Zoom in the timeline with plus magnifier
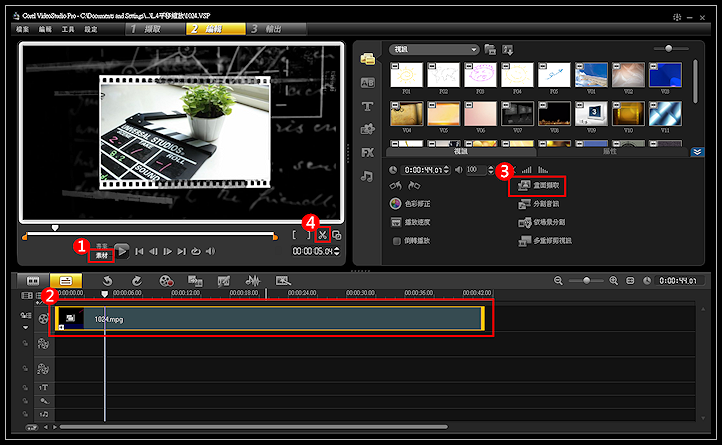Image resolution: width=722 pixels, height=445 pixels. tap(613, 281)
